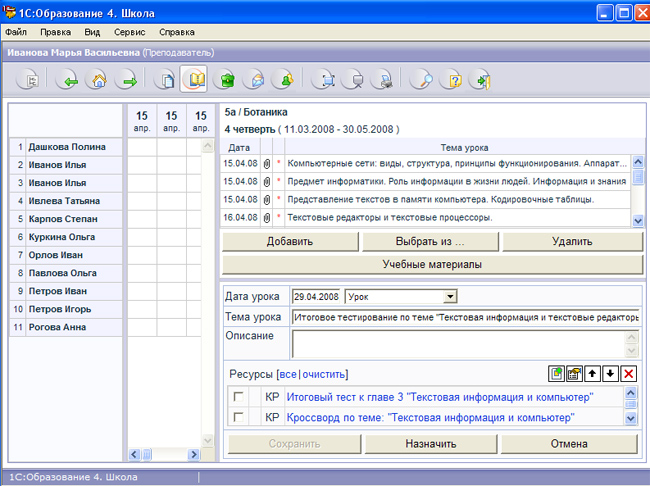Open Учебные материалы

coord(432,265)
